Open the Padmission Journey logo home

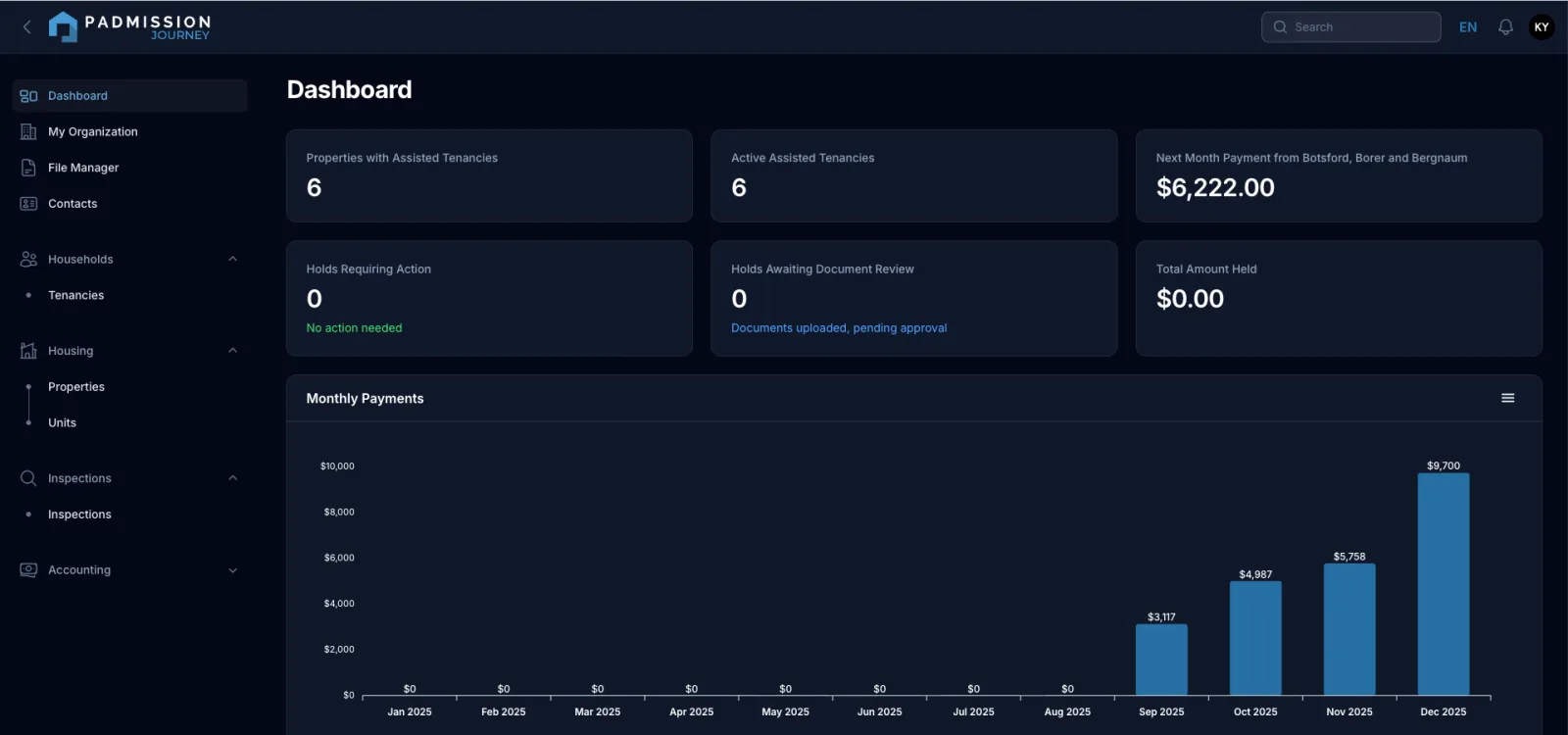click(129, 27)
